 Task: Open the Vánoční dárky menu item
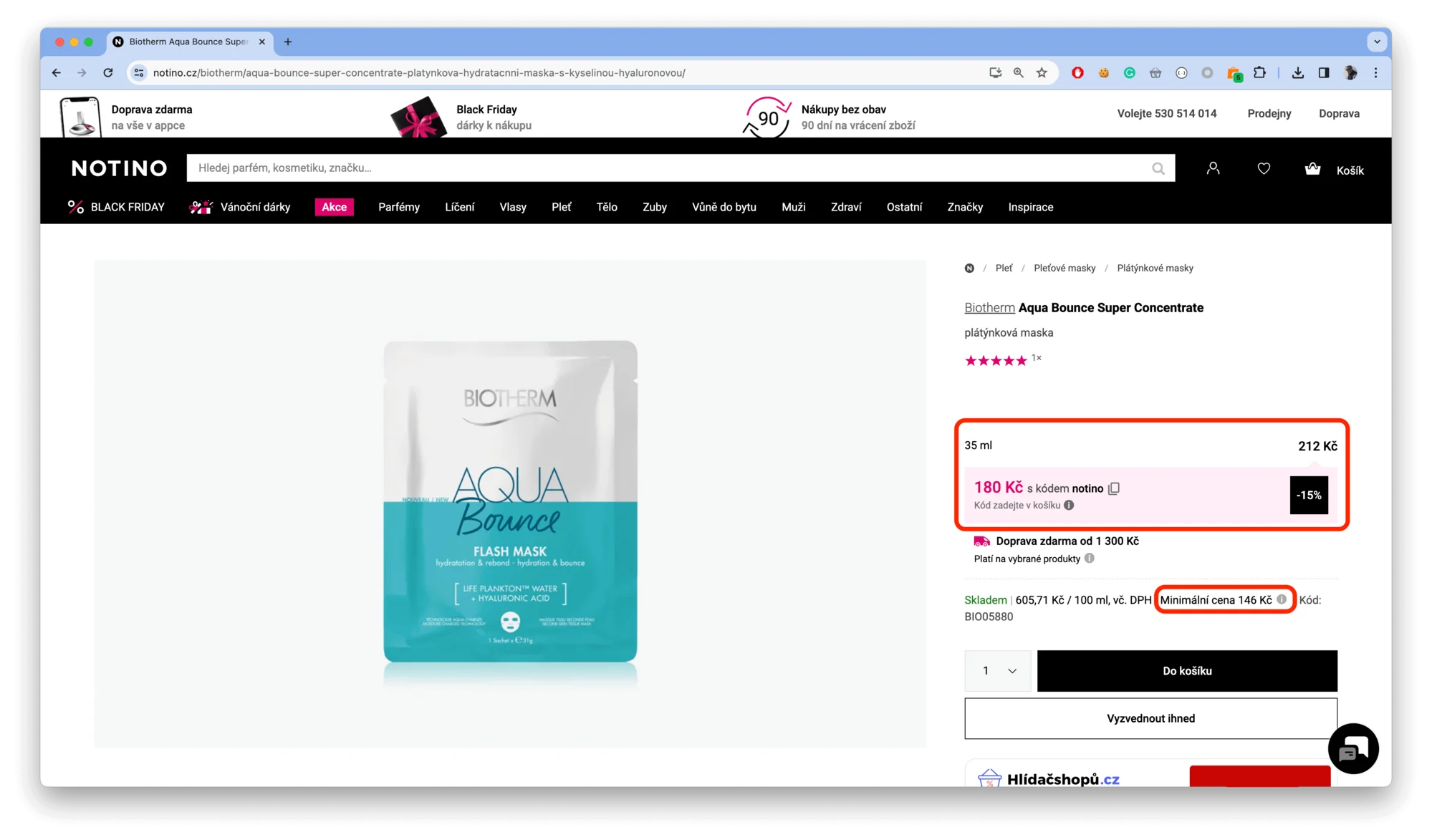(x=240, y=207)
